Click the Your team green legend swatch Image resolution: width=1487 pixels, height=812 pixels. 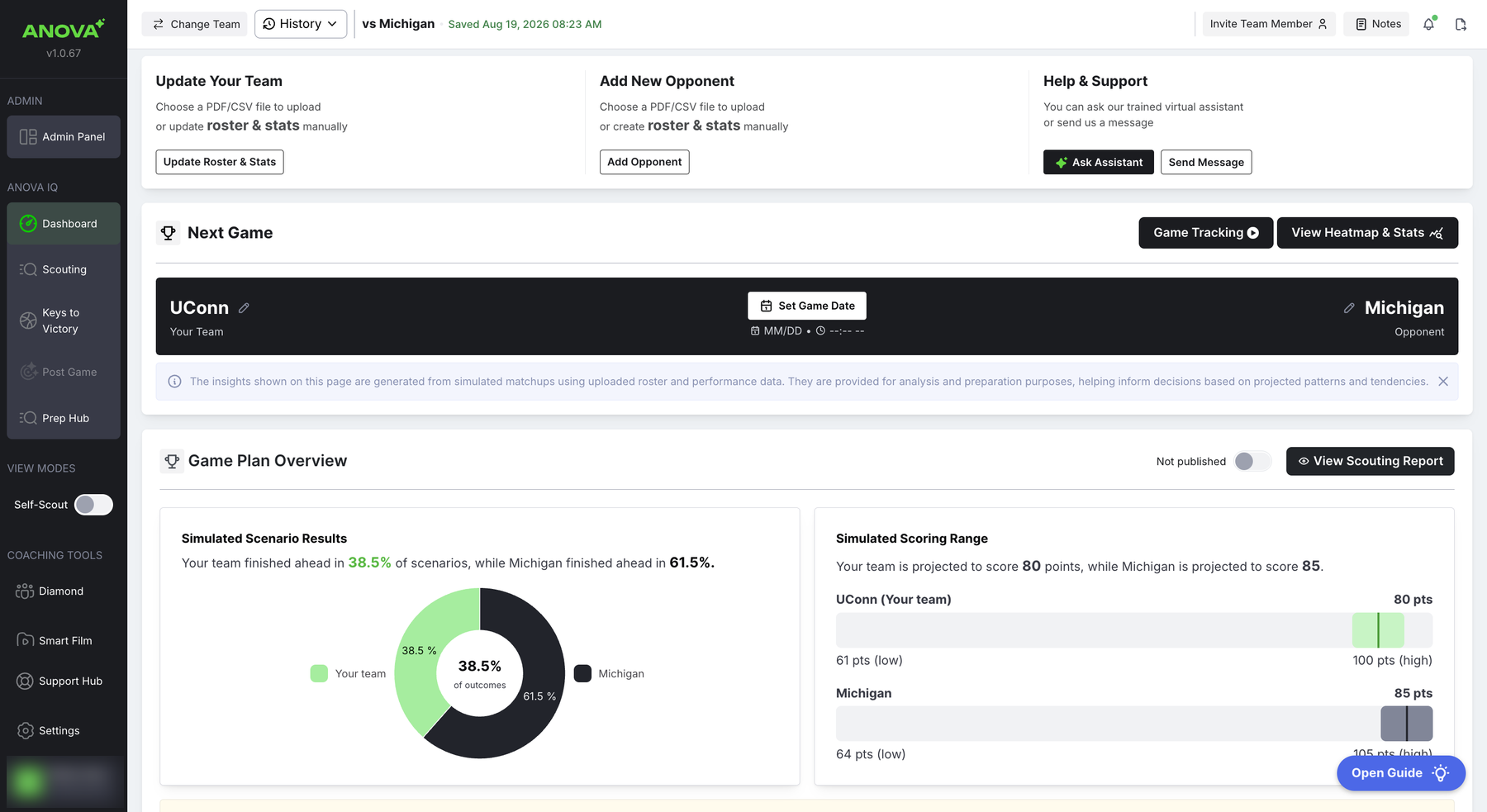tap(319, 673)
